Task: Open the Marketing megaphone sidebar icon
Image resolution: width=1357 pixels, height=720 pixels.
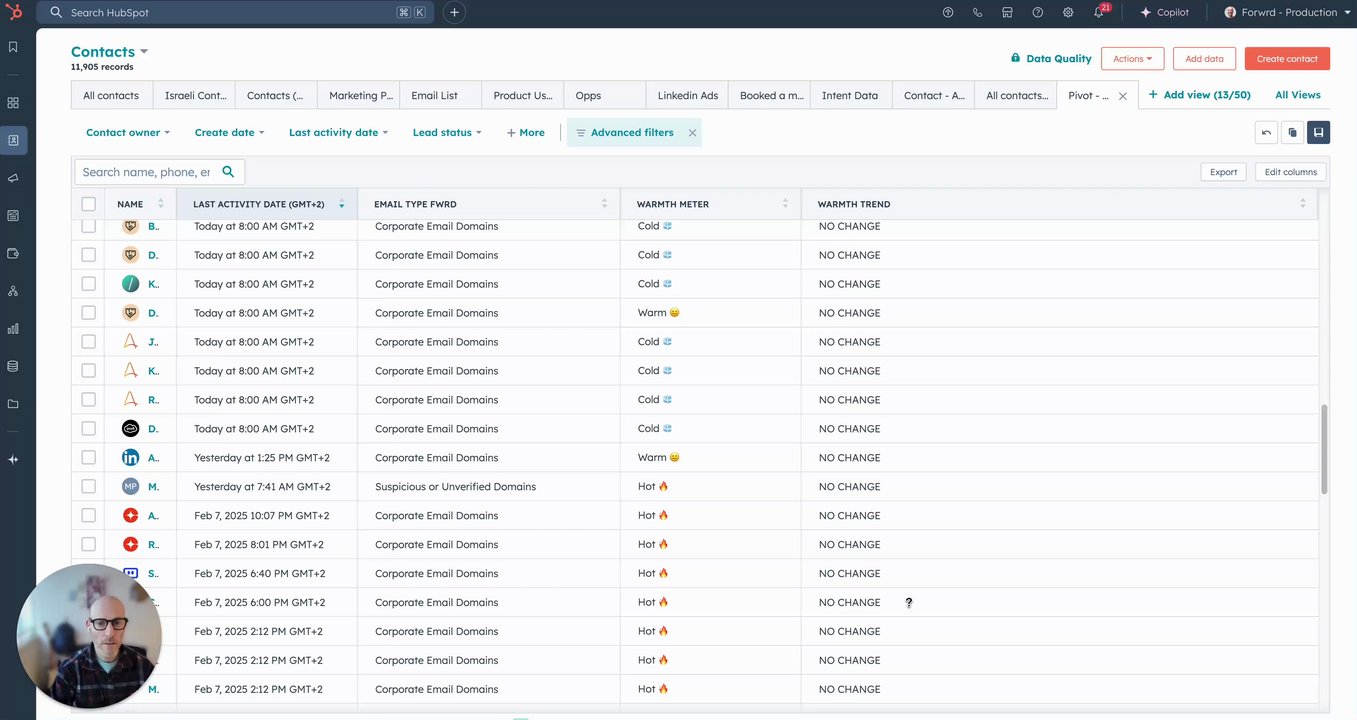Action: point(13,178)
